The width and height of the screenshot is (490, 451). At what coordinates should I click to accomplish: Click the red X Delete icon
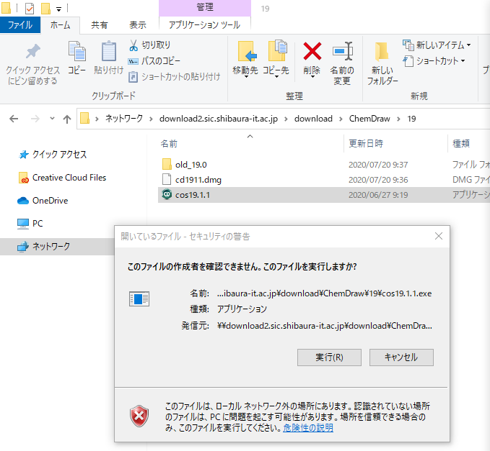point(312,51)
